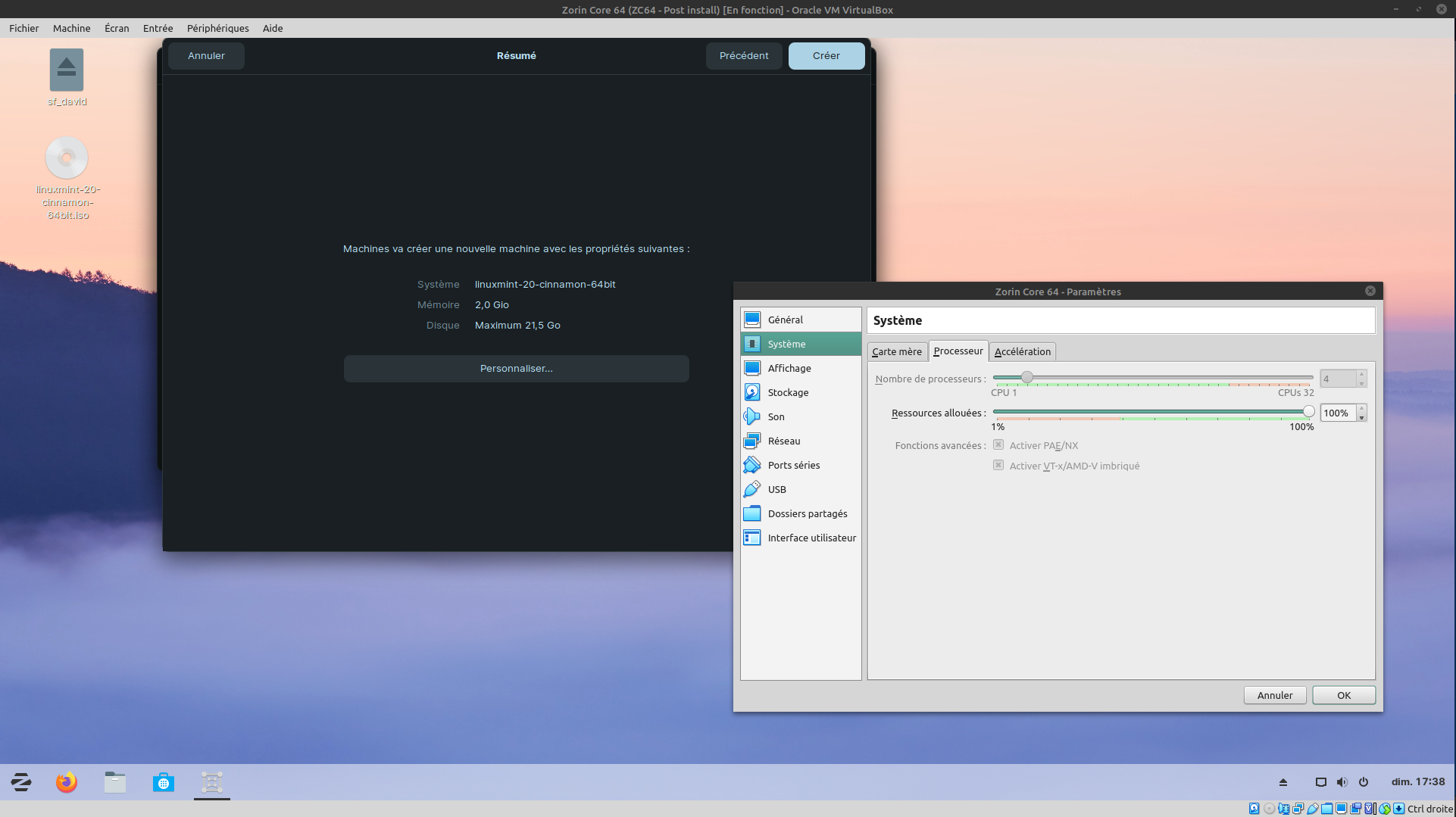
Task: Open Dossiers partagés settings
Action: pyautogui.click(x=807, y=513)
